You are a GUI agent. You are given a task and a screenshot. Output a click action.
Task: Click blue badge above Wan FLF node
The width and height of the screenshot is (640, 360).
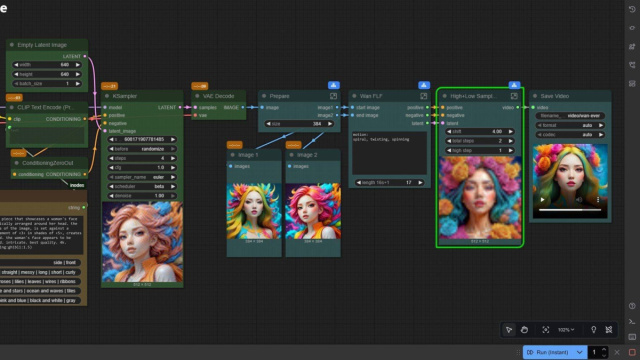click(424, 85)
